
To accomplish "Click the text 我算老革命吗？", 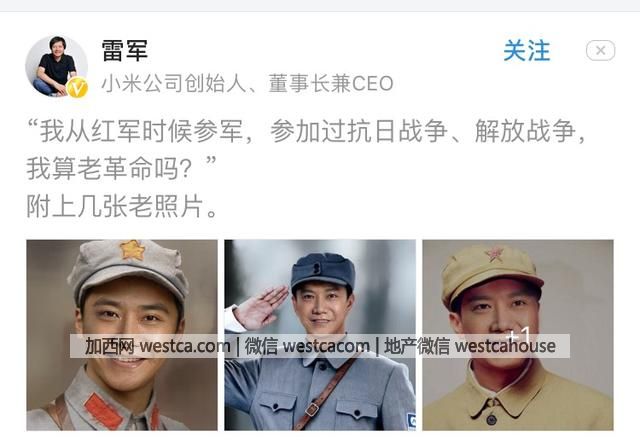I will click(x=109, y=169).
